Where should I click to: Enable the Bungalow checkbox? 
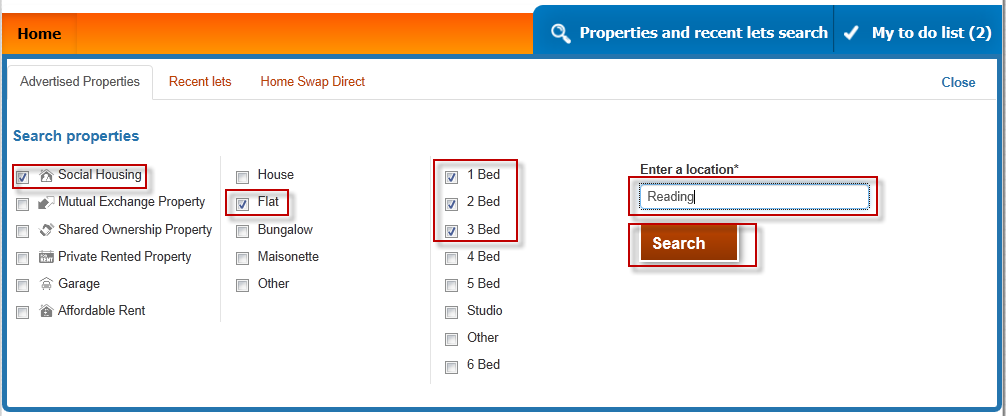[x=242, y=231]
